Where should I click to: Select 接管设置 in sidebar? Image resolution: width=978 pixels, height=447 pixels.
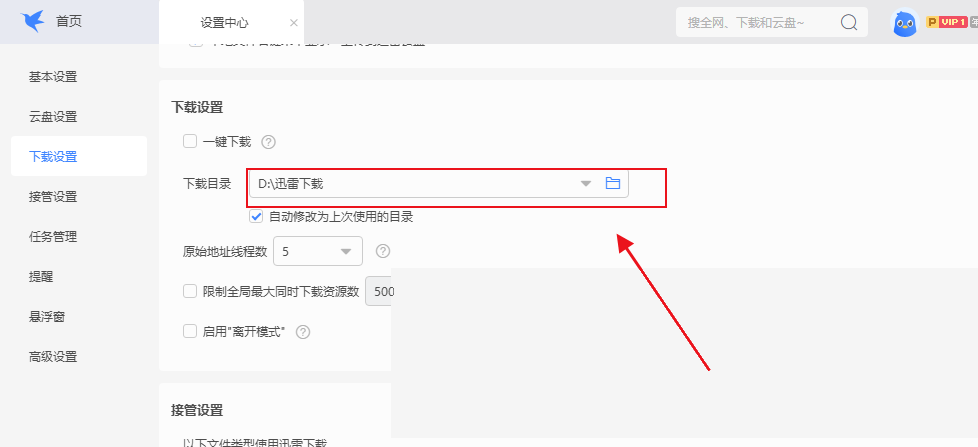click(53, 197)
